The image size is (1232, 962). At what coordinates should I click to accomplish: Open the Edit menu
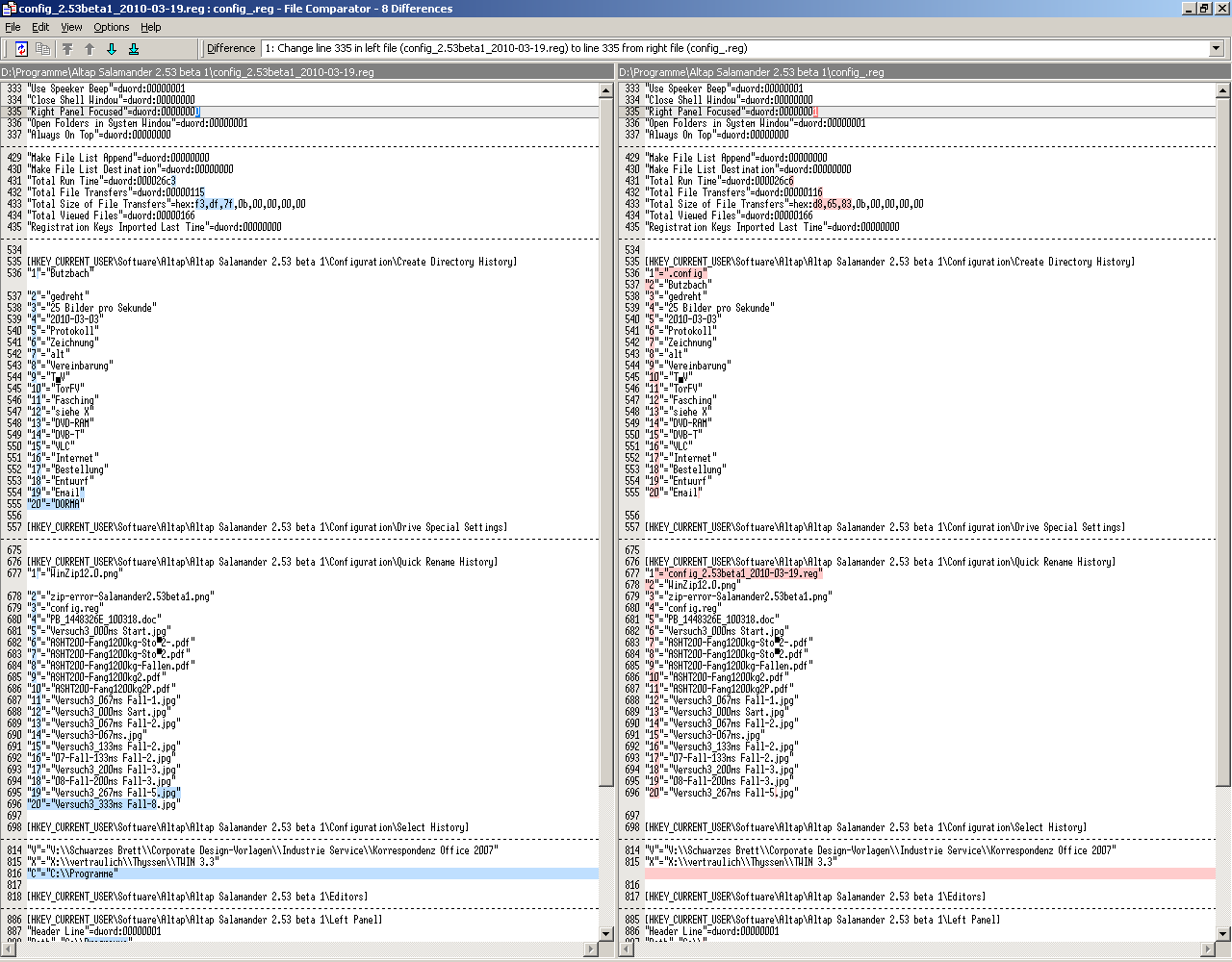40,27
